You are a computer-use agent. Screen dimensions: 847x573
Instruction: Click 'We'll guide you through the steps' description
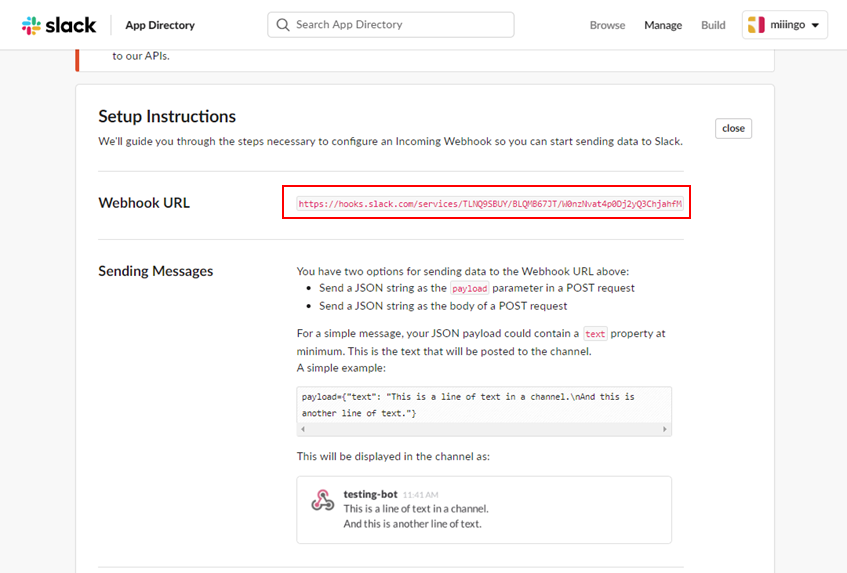(x=391, y=141)
